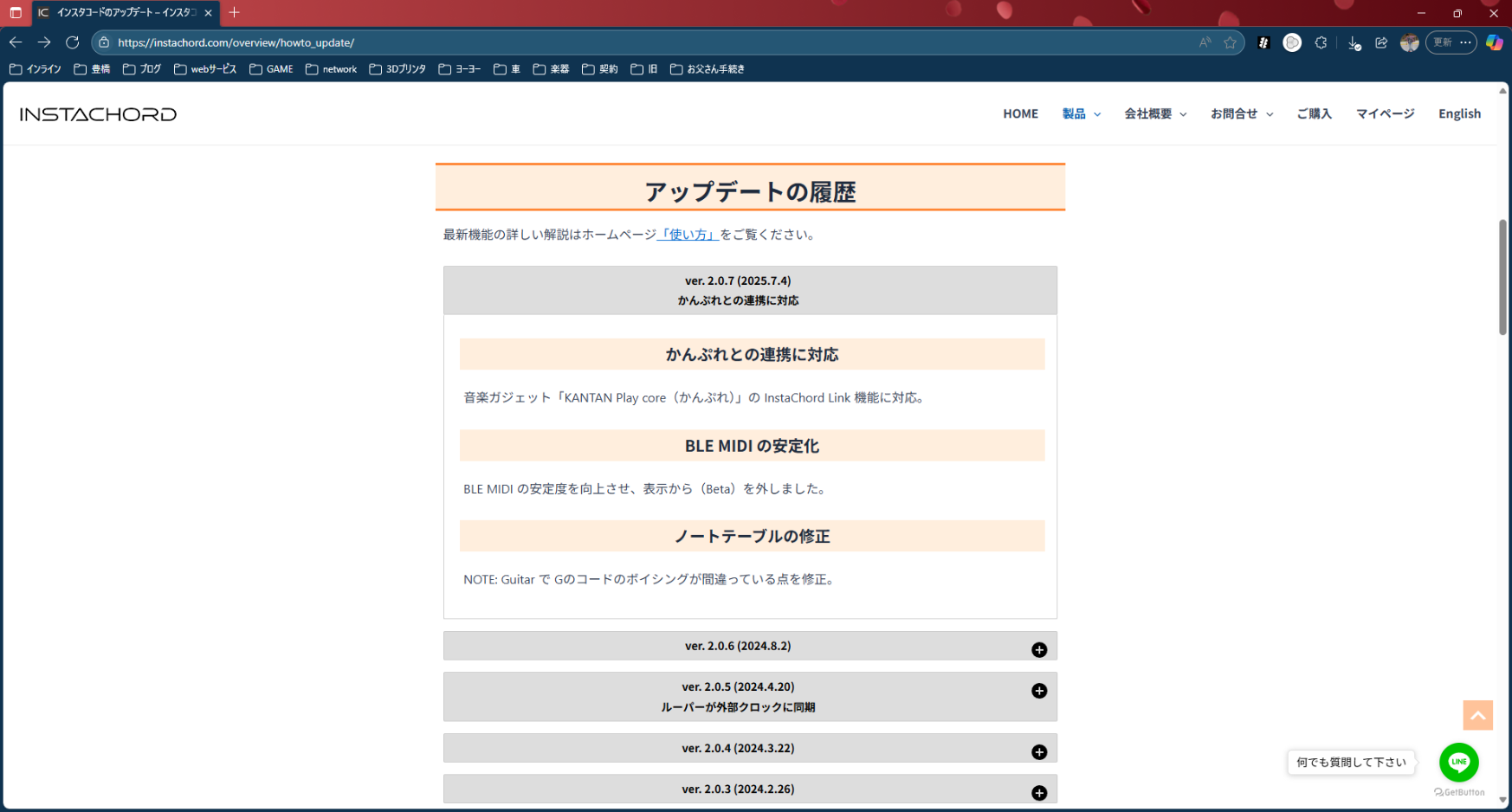Open the tab actions menu icon
The height and width of the screenshot is (812, 1512).
(16, 13)
